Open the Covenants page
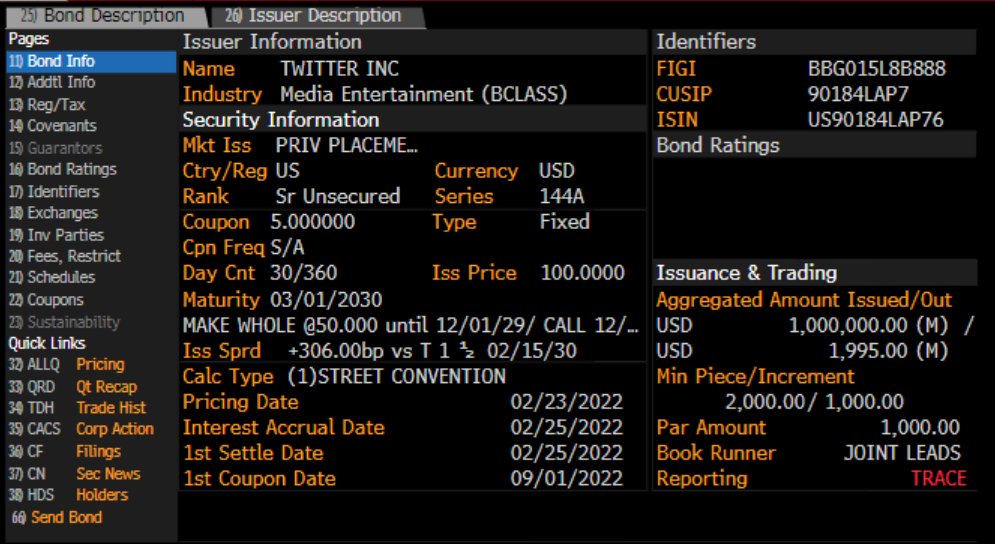 [x=53, y=126]
